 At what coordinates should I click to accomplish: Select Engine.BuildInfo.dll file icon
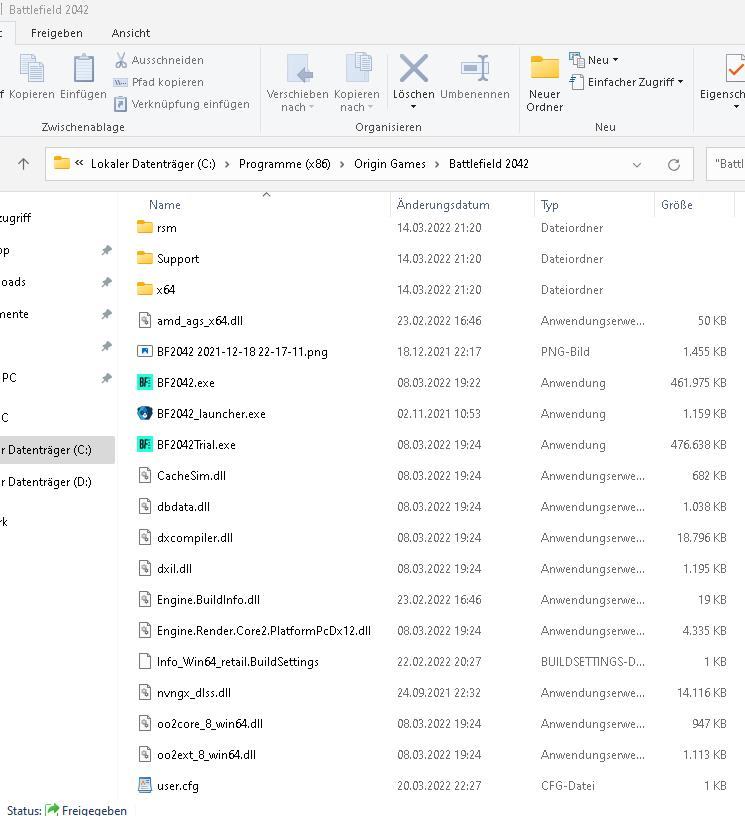145,600
